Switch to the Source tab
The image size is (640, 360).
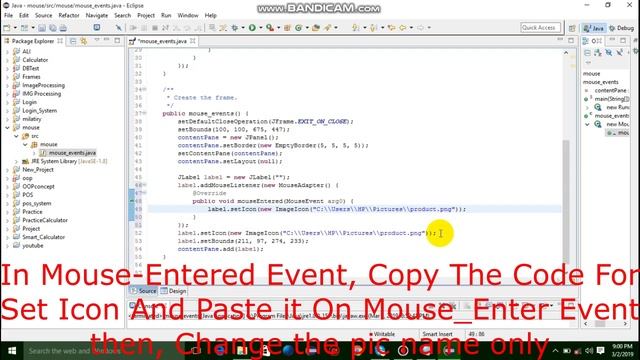coord(143,291)
